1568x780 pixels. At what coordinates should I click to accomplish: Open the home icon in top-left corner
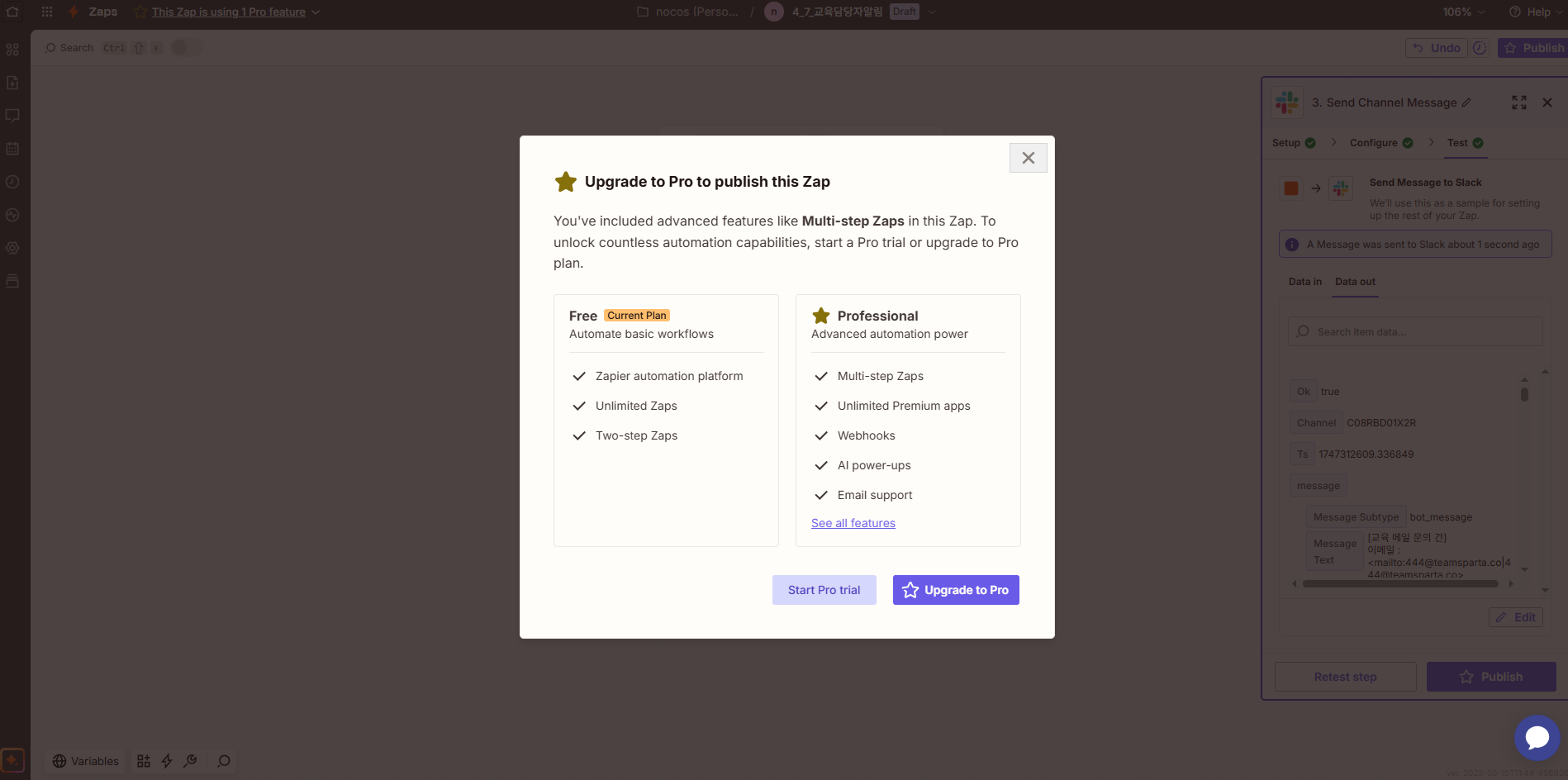(x=12, y=12)
